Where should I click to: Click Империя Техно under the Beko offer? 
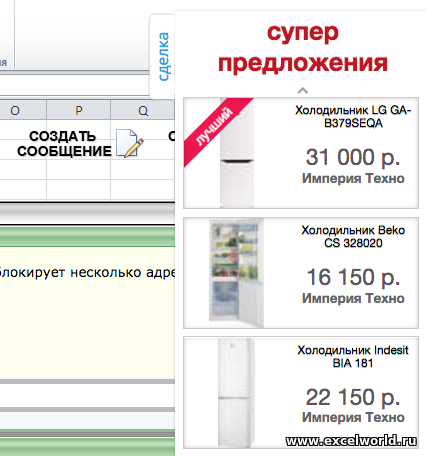point(353,298)
